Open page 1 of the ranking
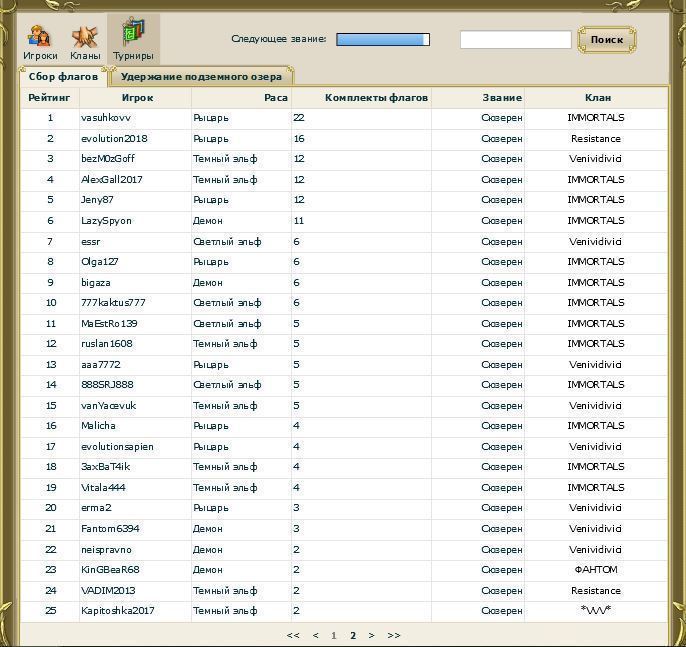 334,635
